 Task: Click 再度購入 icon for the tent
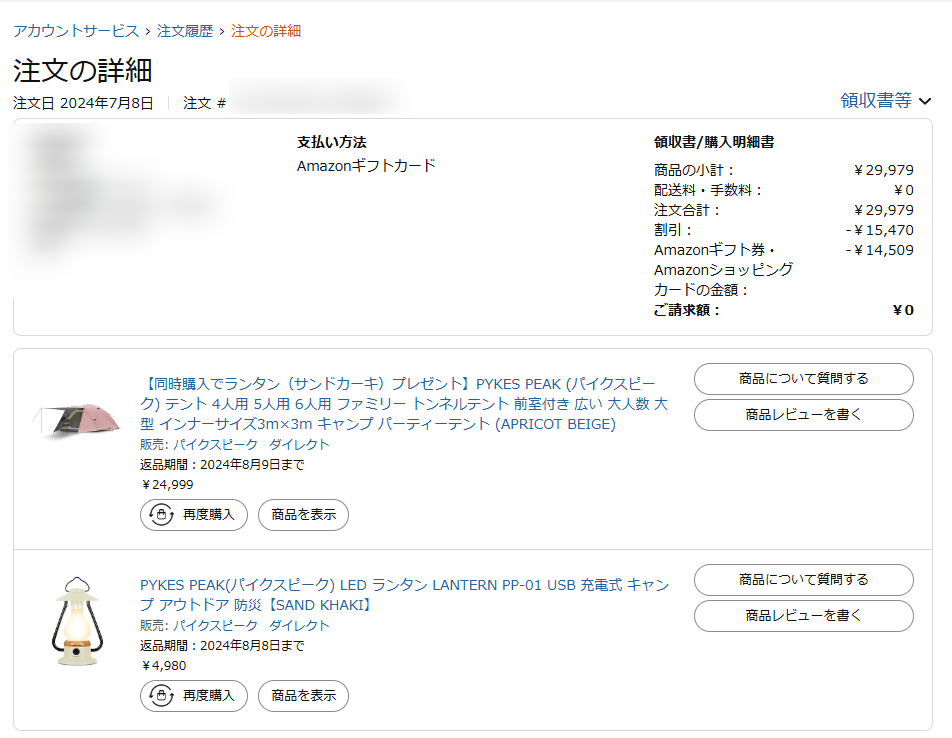click(x=159, y=515)
